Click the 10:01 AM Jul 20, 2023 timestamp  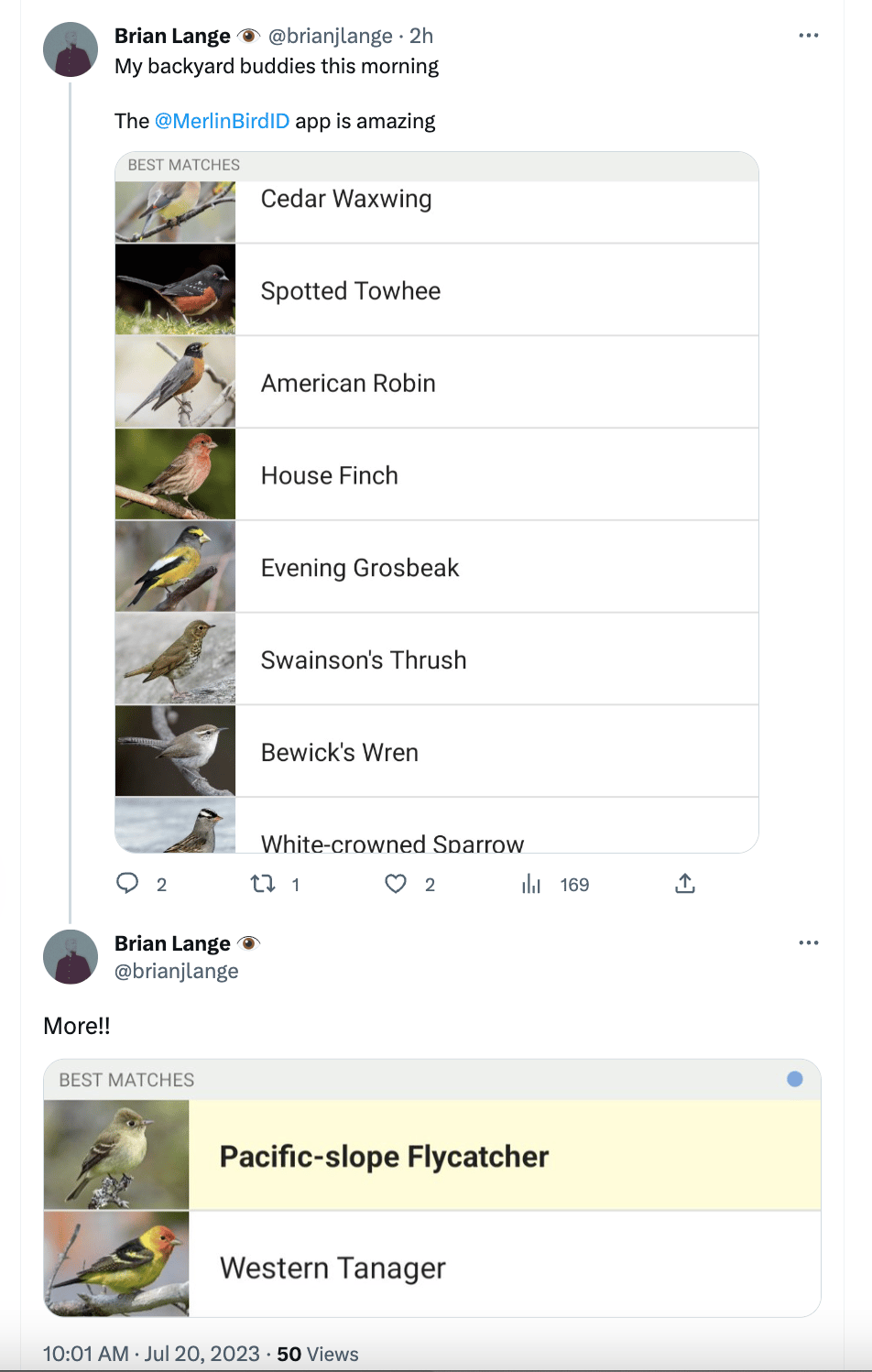(x=151, y=1354)
